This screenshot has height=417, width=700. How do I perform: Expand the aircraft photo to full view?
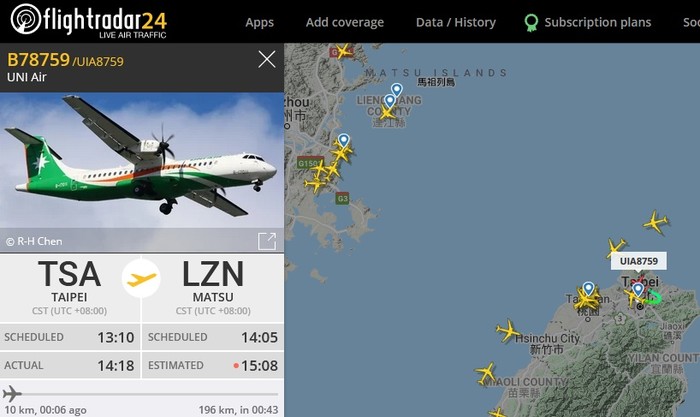[x=267, y=241]
